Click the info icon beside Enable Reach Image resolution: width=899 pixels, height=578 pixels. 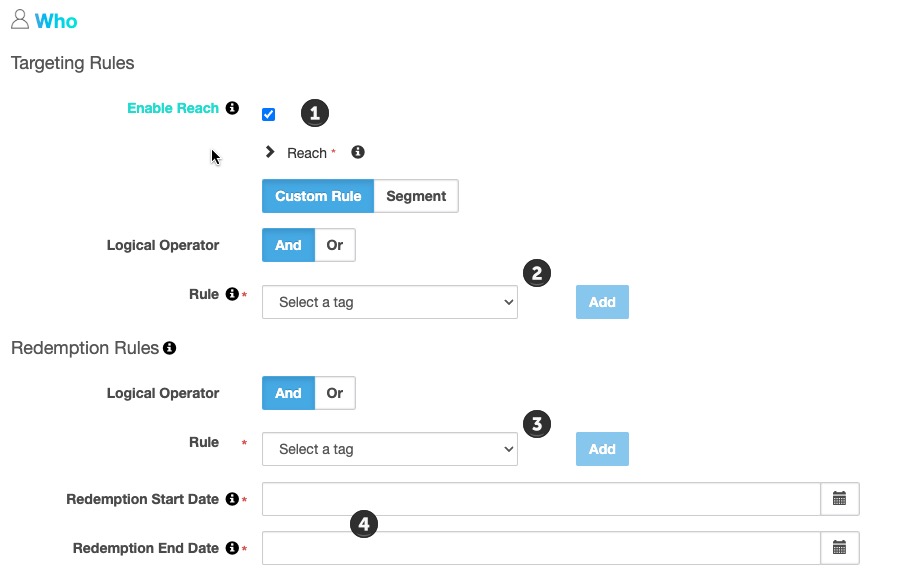click(232, 108)
